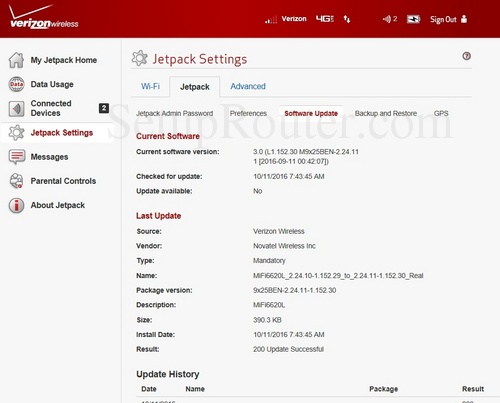Open About Jetpack page

pos(58,205)
